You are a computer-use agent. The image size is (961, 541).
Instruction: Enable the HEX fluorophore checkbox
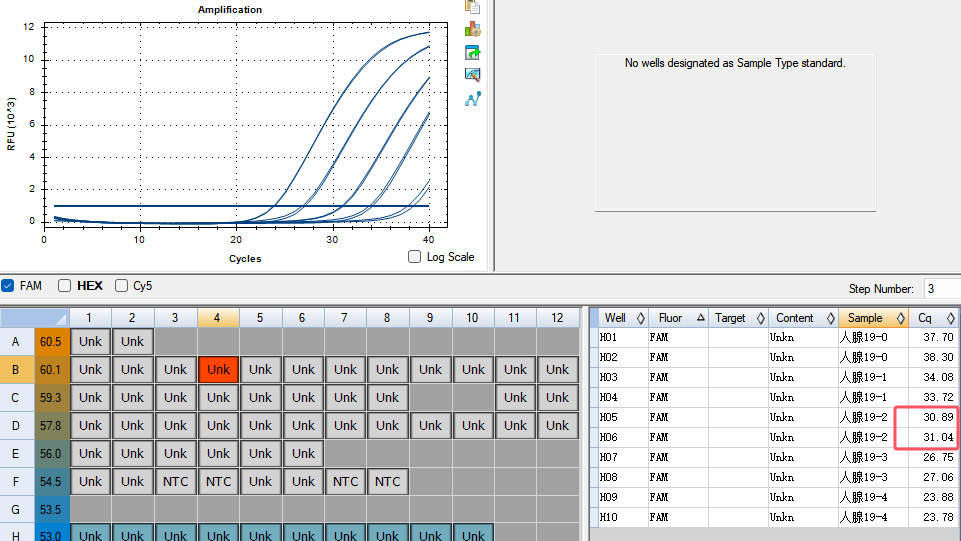64,286
